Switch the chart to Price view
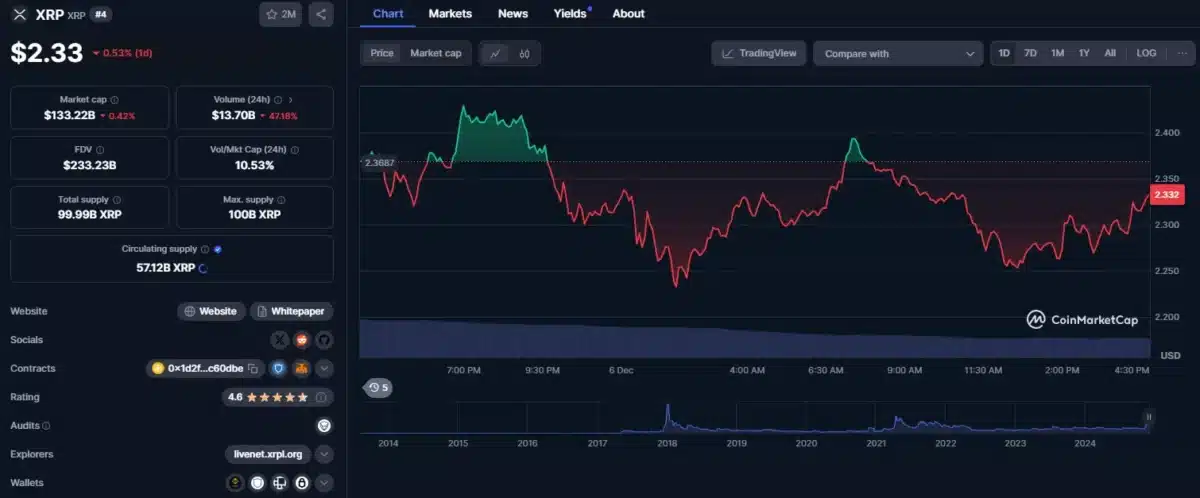Viewport: 1200px width, 498px height. click(382, 53)
